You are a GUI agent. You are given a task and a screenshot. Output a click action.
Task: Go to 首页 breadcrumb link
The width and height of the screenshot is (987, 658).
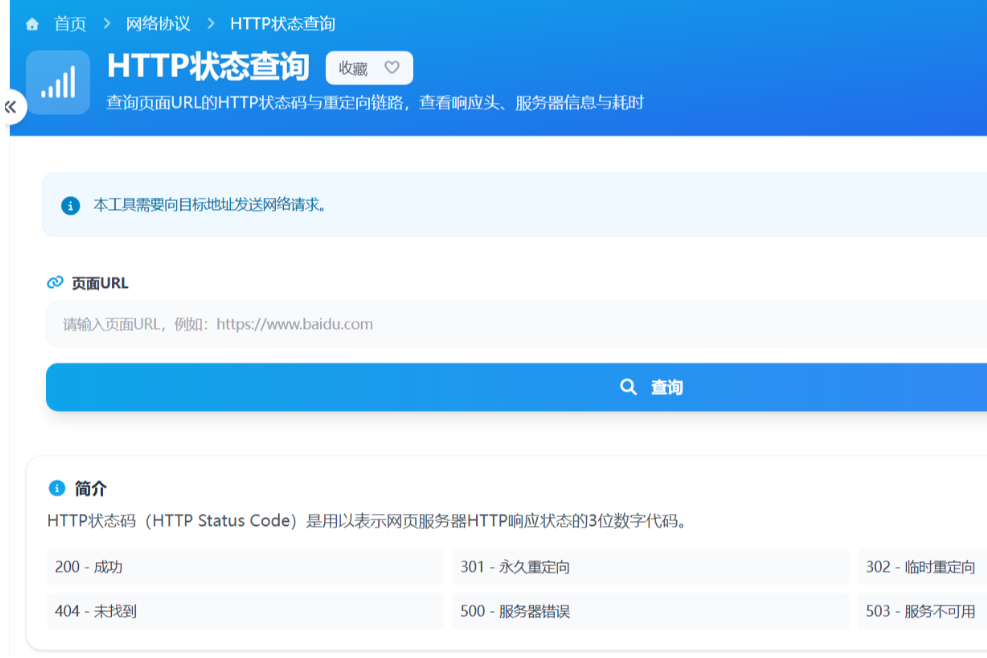point(70,24)
